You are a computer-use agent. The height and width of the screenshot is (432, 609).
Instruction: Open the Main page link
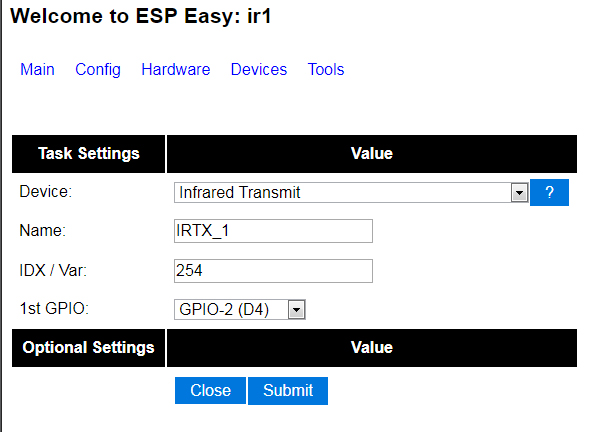pyautogui.click(x=37, y=70)
